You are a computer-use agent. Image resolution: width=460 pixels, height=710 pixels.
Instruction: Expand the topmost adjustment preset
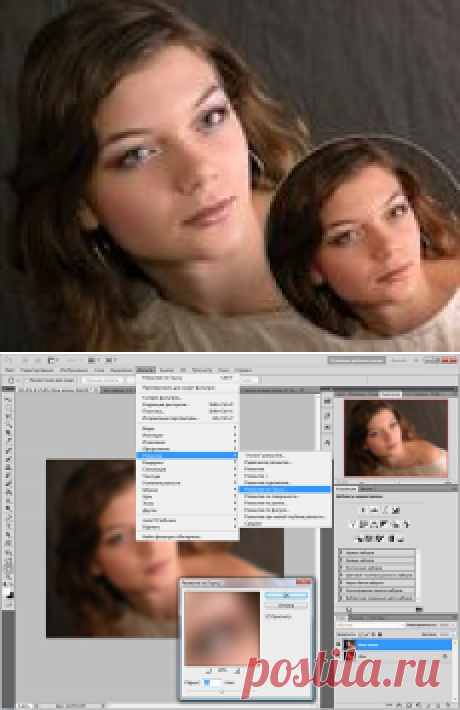point(342,553)
